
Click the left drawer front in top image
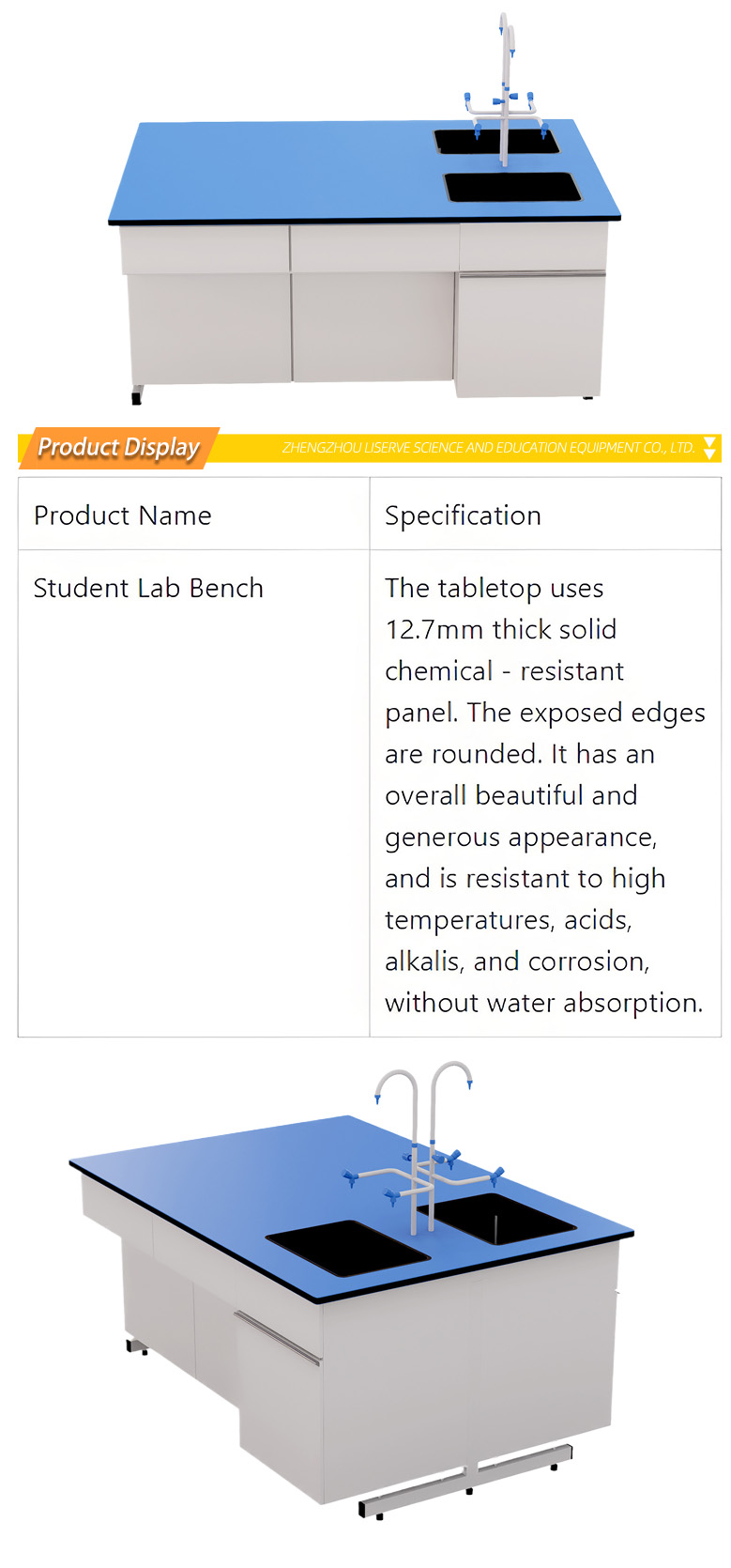tap(205, 249)
